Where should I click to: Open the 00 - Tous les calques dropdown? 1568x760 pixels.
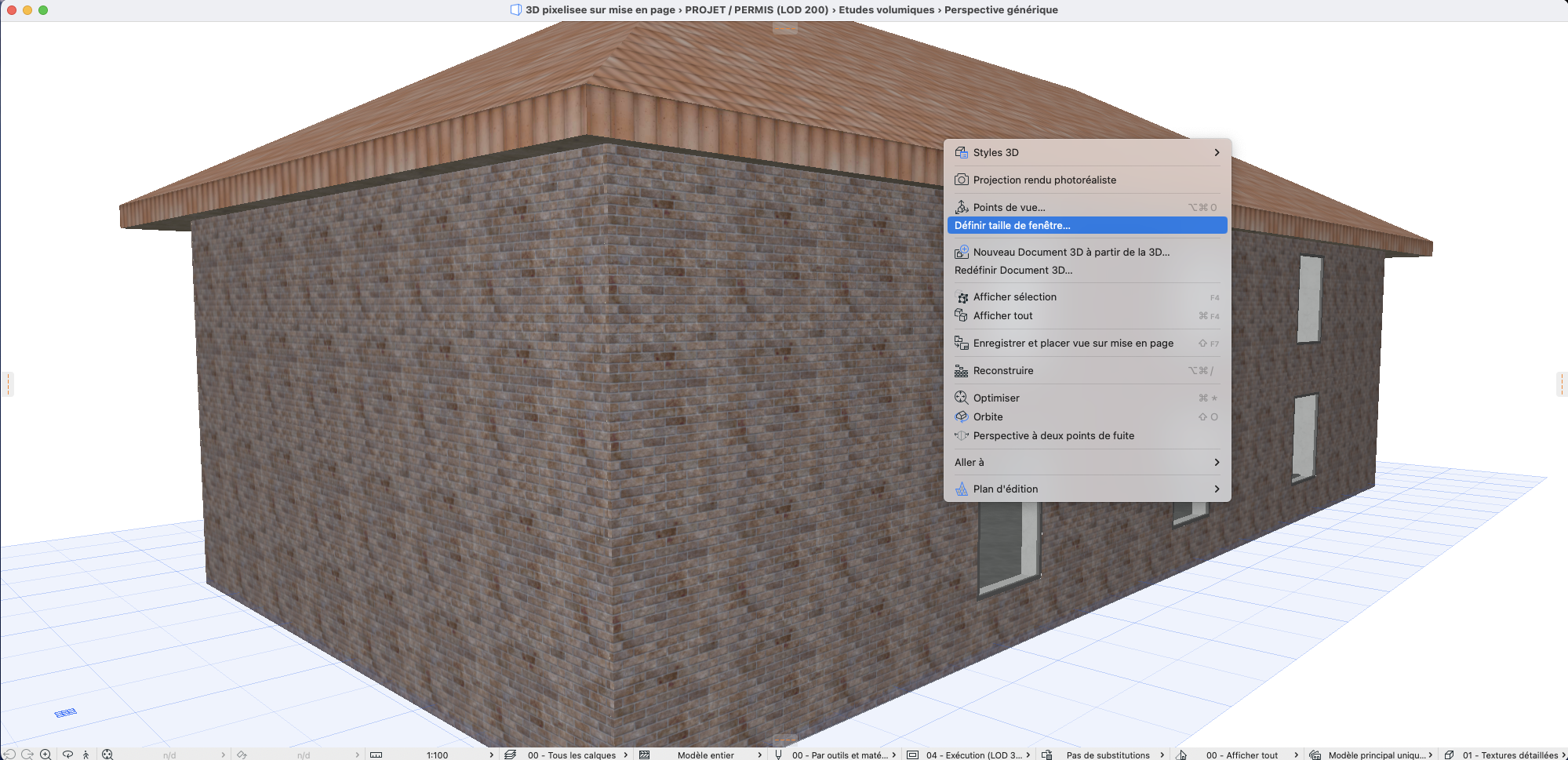coord(577,755)
